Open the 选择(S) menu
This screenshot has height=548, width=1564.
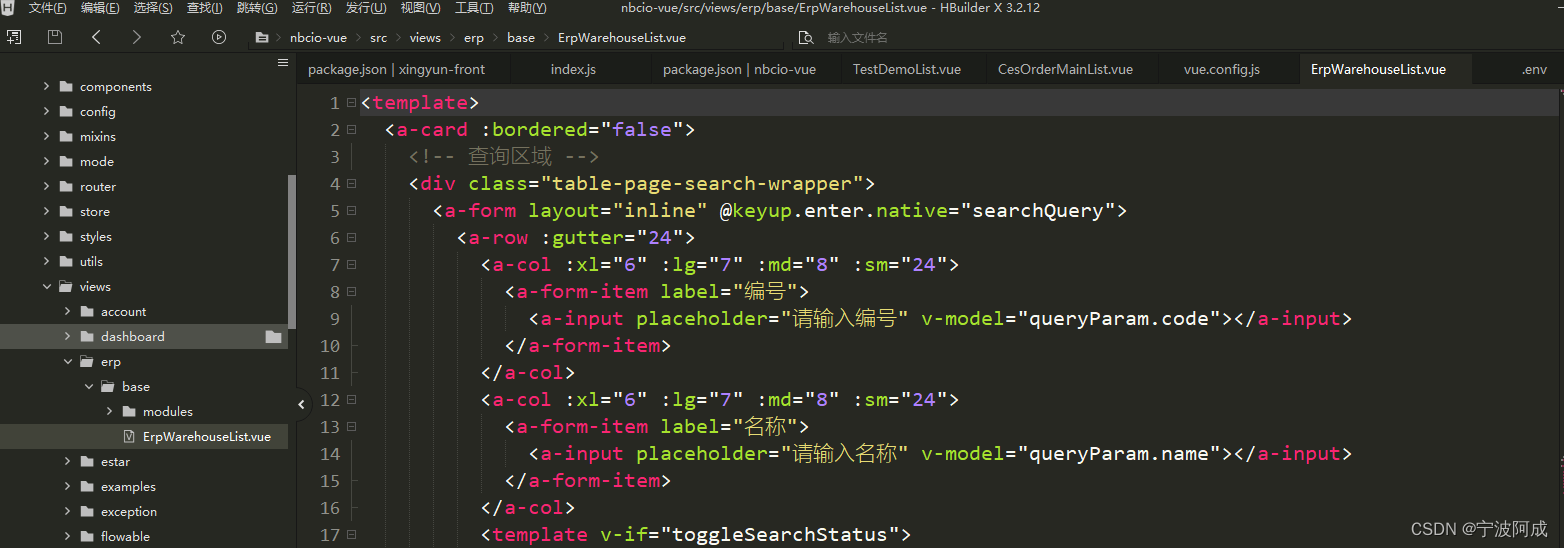point(152,8)
